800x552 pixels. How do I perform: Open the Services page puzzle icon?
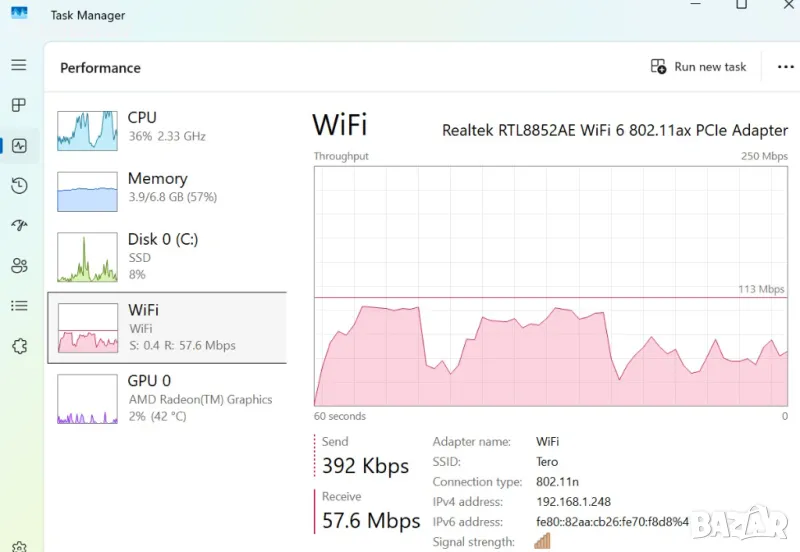click(18, 346)
